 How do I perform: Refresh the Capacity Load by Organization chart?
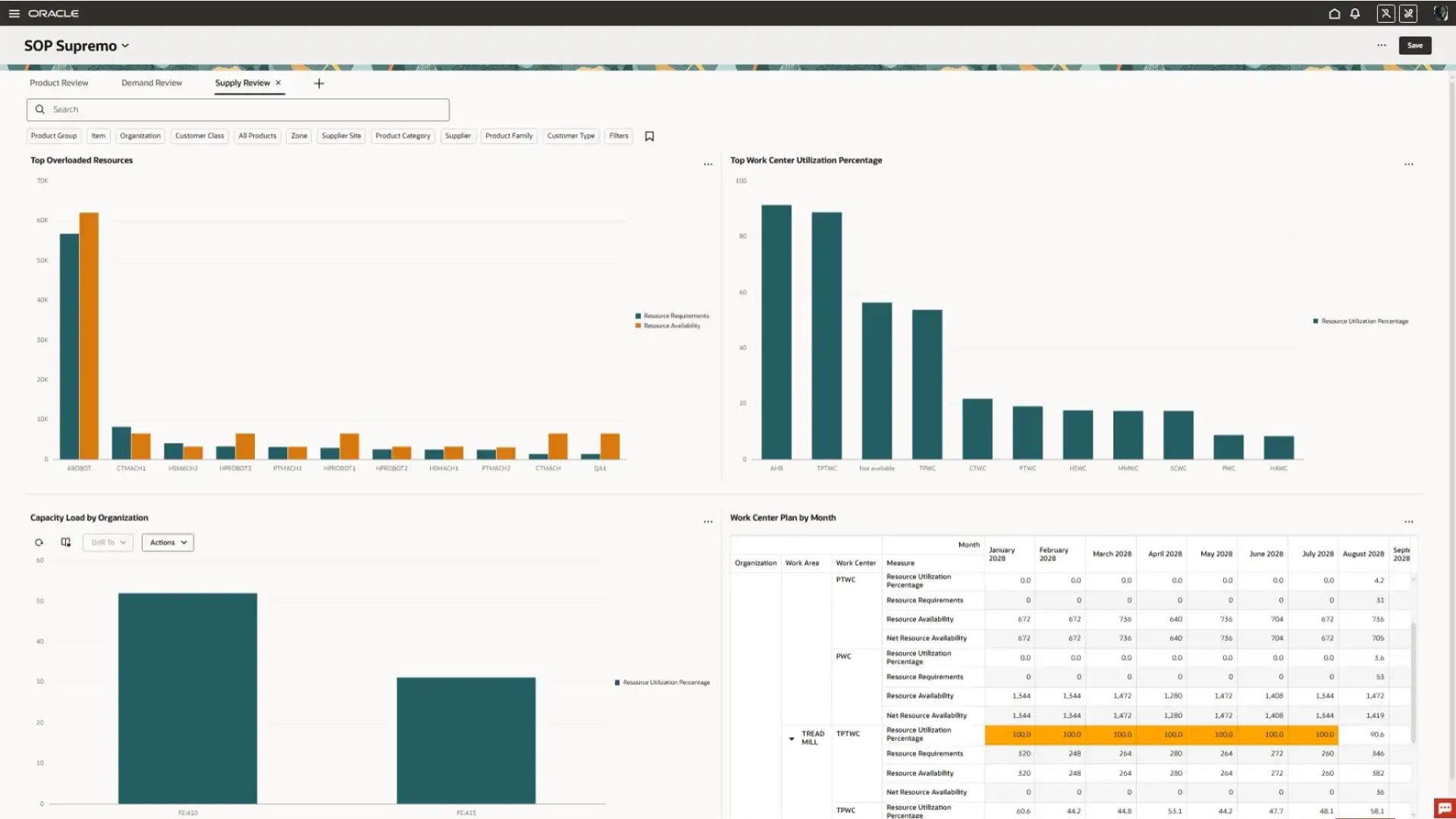click(x=39, y=543)
